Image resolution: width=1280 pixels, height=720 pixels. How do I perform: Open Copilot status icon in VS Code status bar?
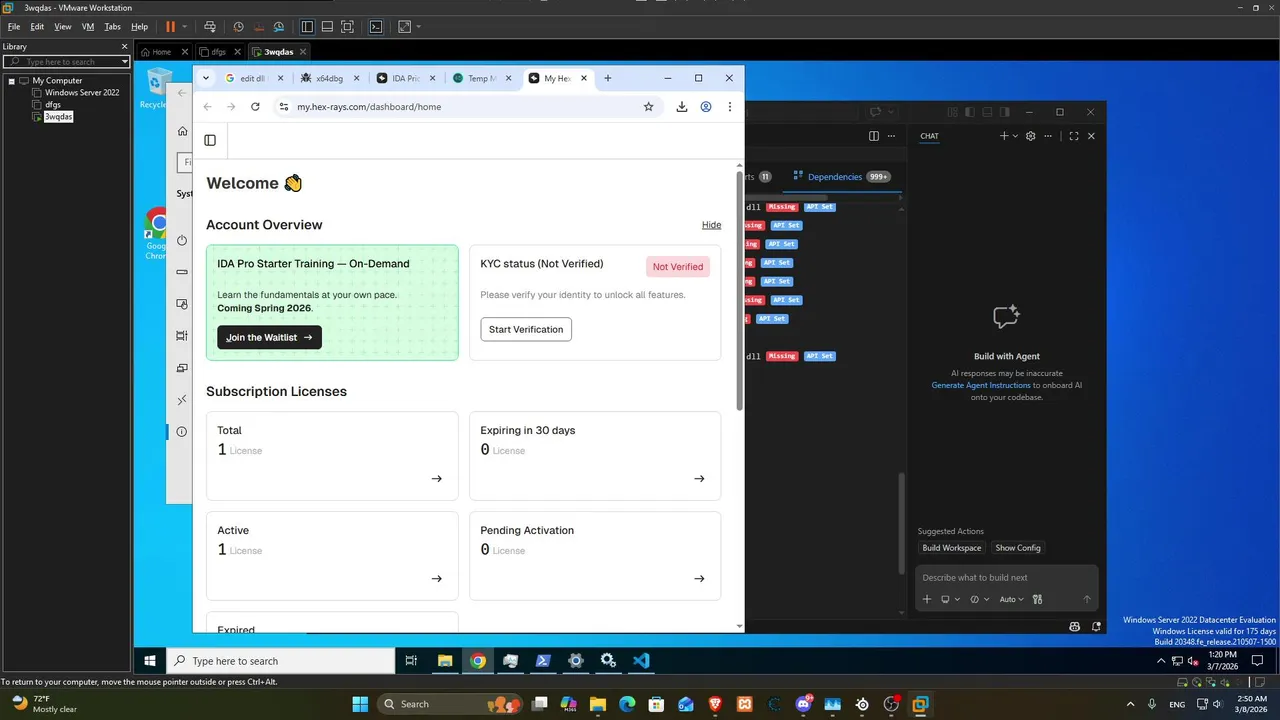pos(1075,627)
